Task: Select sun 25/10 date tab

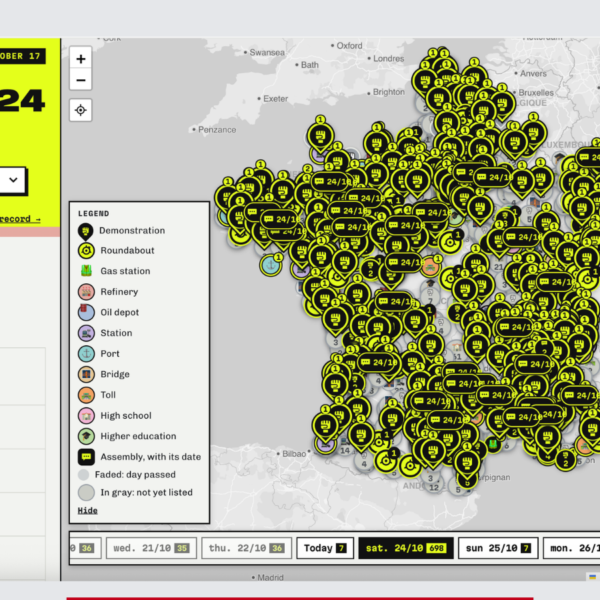Action: [498, 548]
